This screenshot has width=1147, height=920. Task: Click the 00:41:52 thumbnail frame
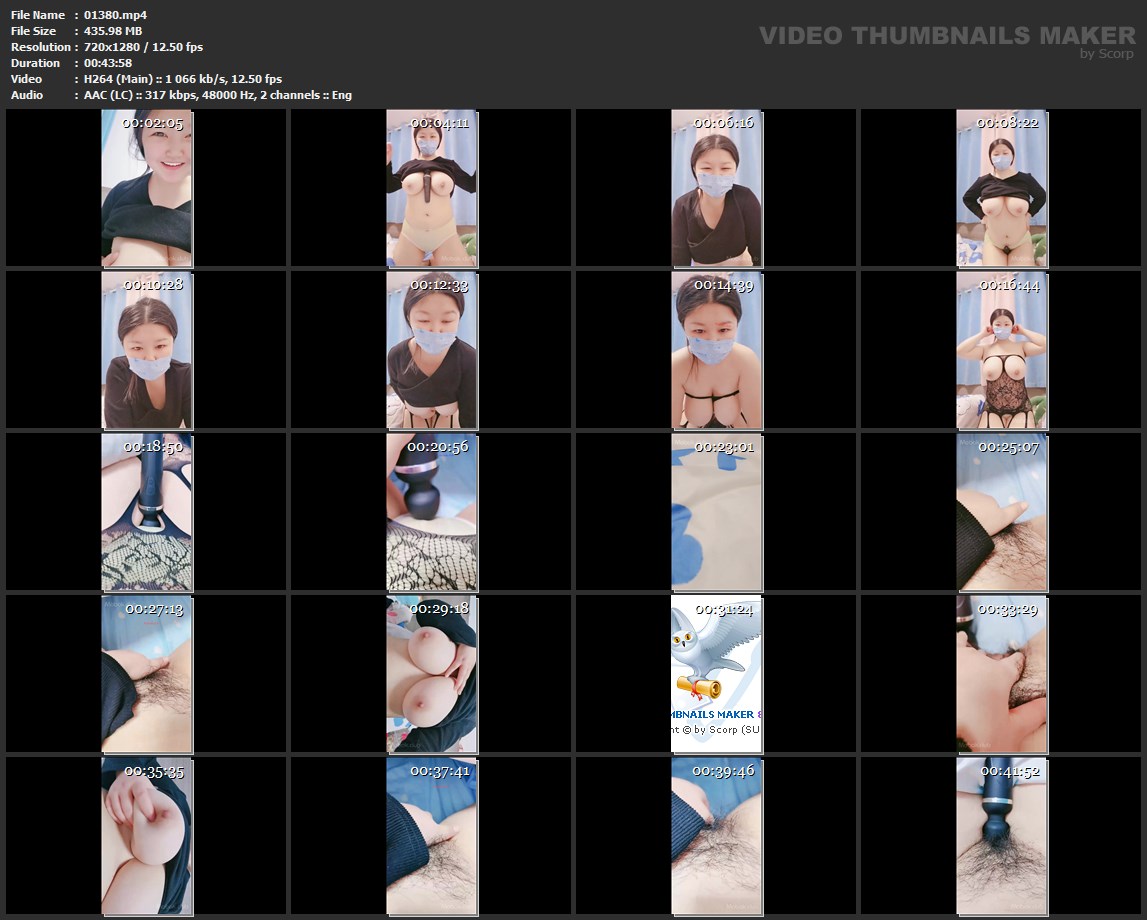point(1001,836)
